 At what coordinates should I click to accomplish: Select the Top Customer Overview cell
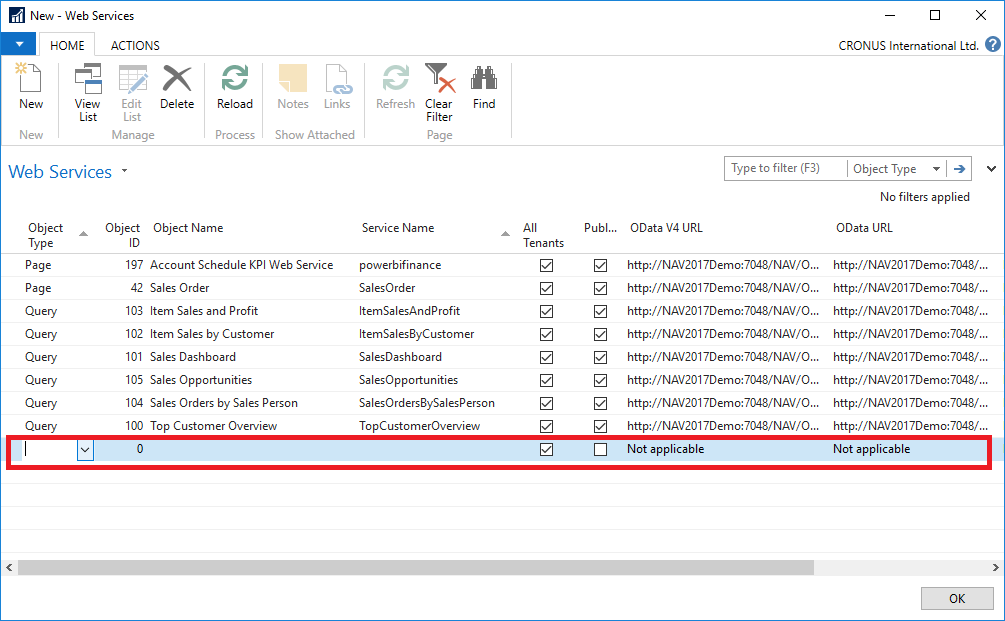[213, 426]
